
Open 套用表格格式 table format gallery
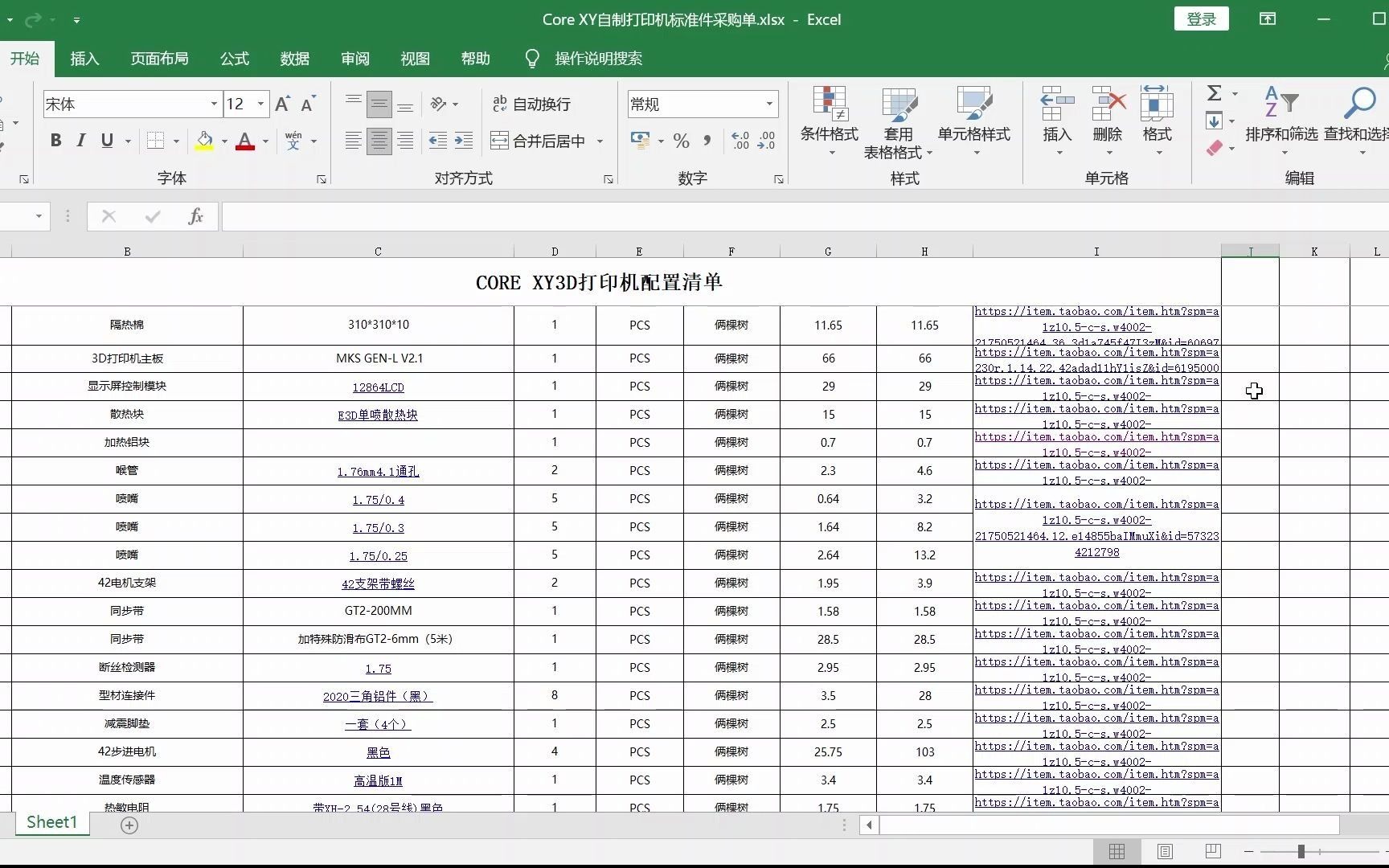coord(898,122)
